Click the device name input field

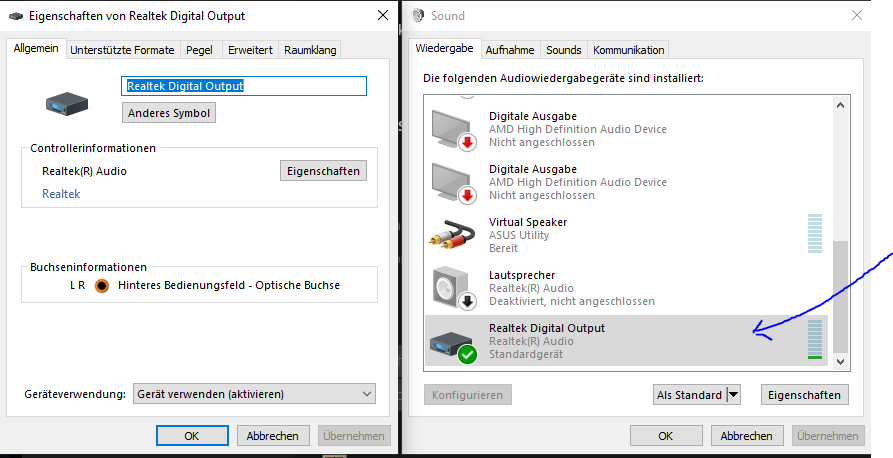244,86
